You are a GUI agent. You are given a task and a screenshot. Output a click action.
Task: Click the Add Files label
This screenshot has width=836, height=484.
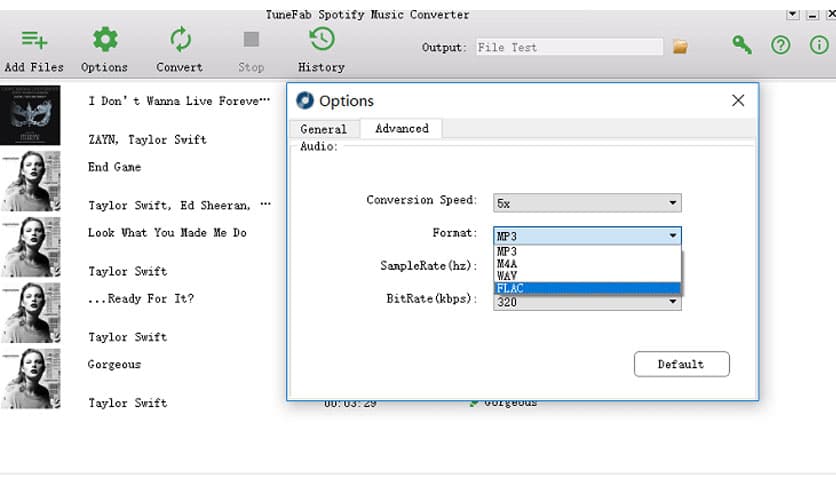34,67
